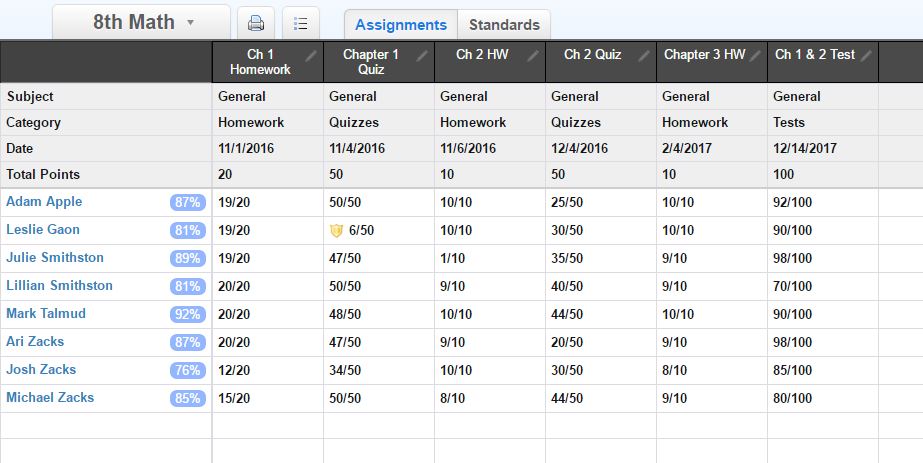Click Josh Zacks' 76% grade badge
923x463 pixels.
tap(187, 370)
